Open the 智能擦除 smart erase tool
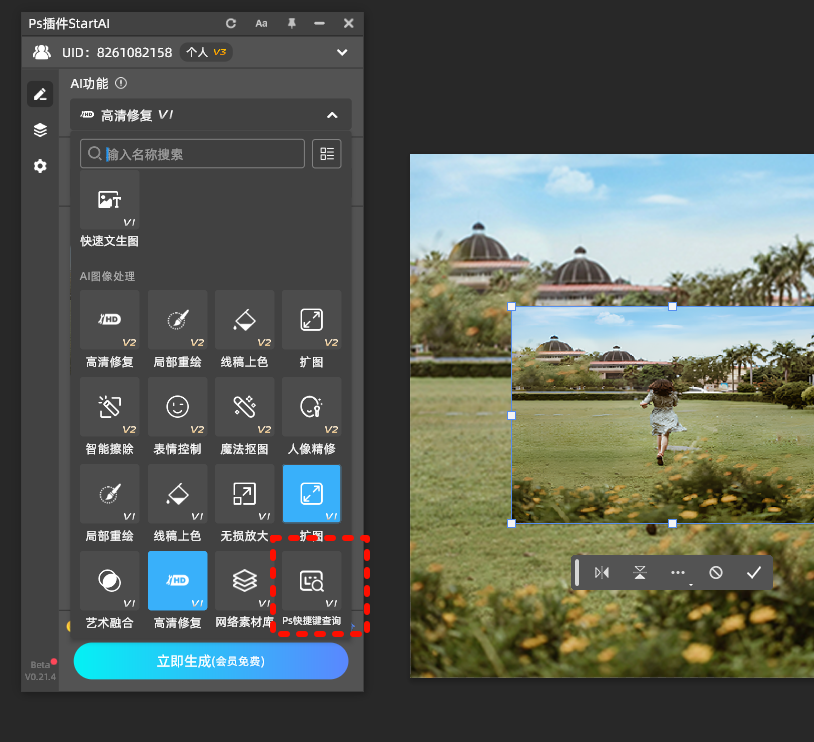Viewport: 814px width, 742px height. coord(110,406)
